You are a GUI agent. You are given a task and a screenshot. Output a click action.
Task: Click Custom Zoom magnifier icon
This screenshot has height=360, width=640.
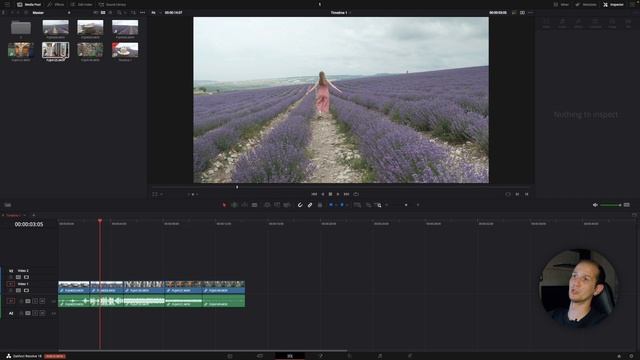[x=378, y=205]
